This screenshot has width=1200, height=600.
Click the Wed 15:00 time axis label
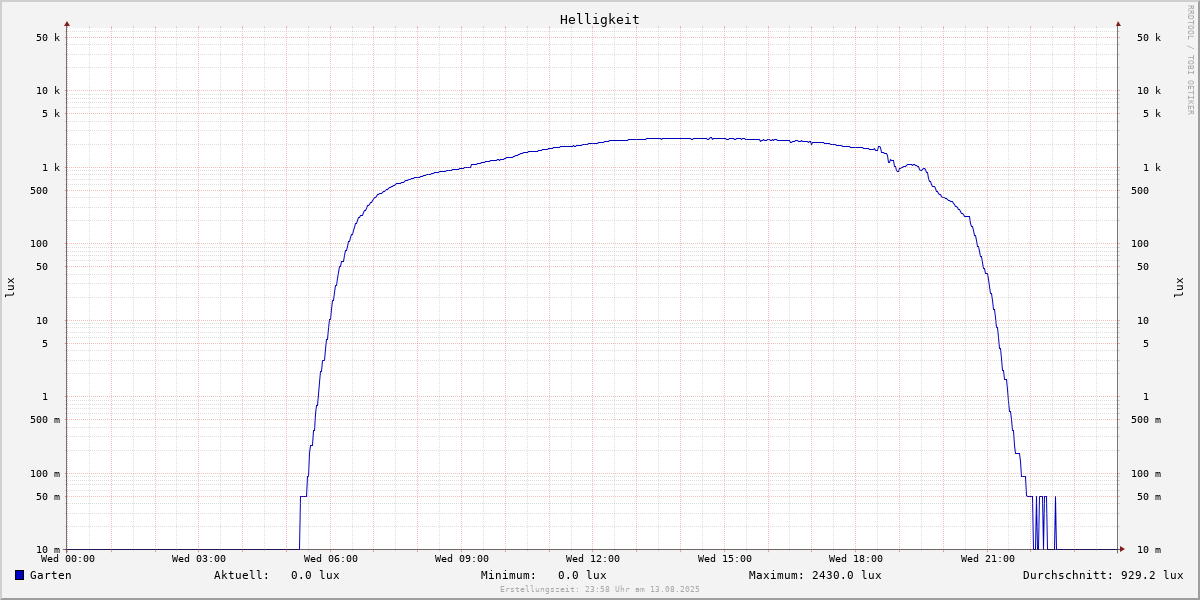tap(725, 559)
